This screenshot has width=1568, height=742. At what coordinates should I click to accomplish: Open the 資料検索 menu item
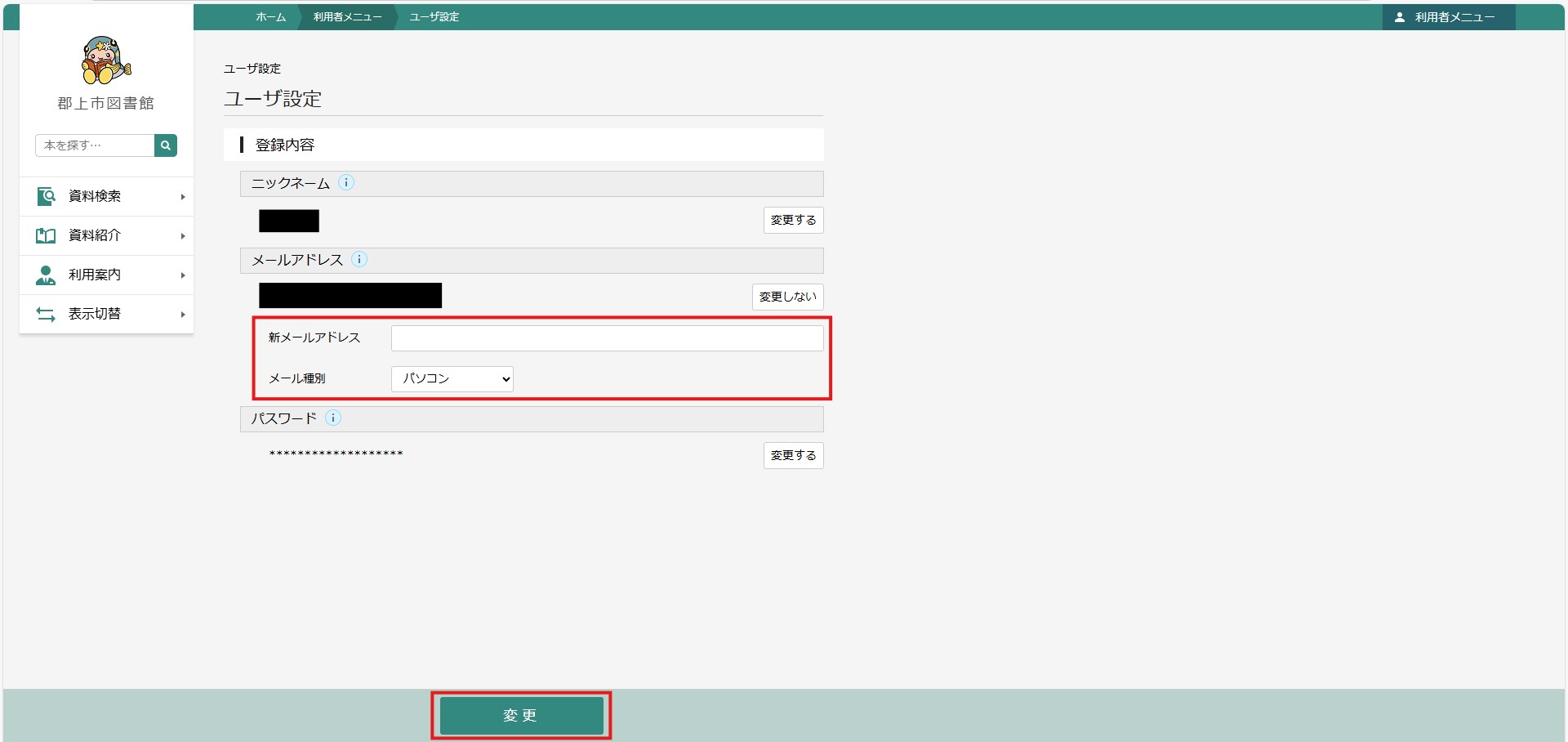click(x=106, y=196)
